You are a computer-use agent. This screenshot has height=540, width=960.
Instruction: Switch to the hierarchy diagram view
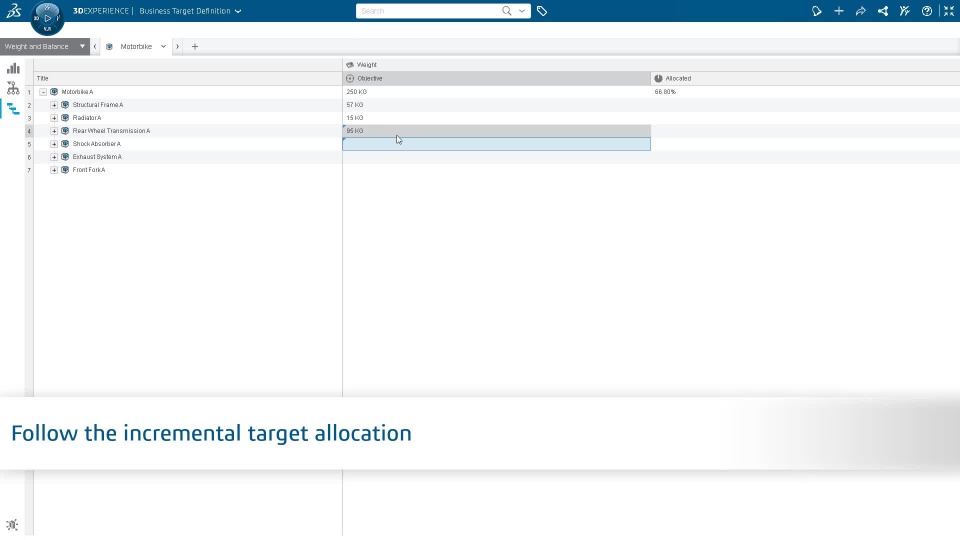[13, 88]
